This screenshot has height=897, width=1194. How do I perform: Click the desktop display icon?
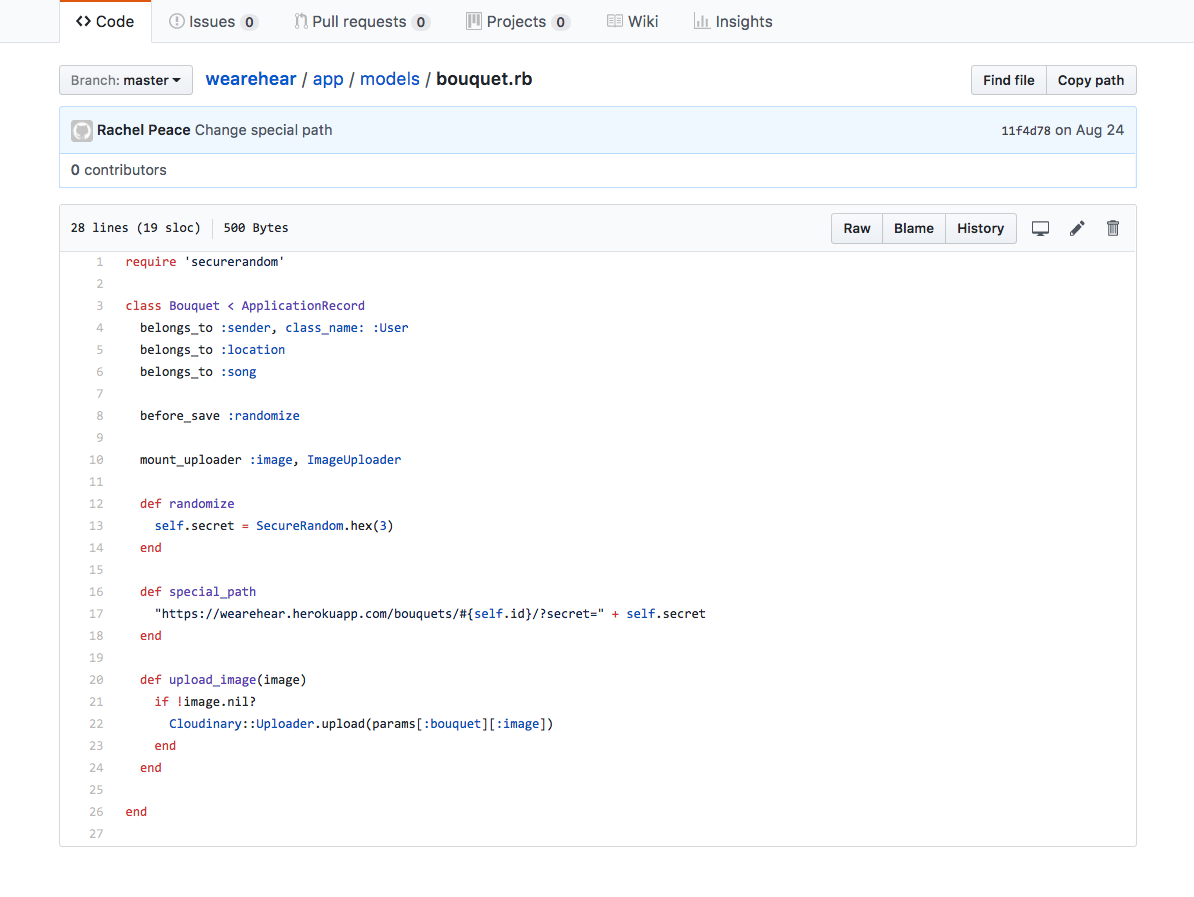coord(1040,228)
